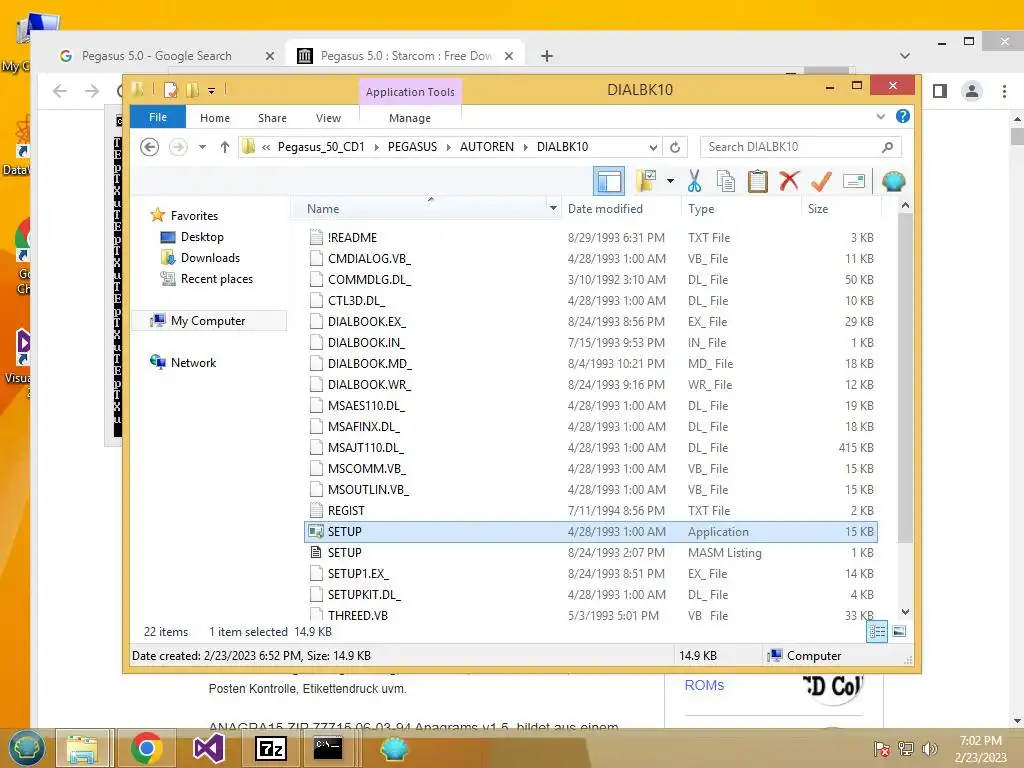
Task: Click the PEGASUS breadcrumb segment
Action: pyautogui.click(x=412, y=147)
